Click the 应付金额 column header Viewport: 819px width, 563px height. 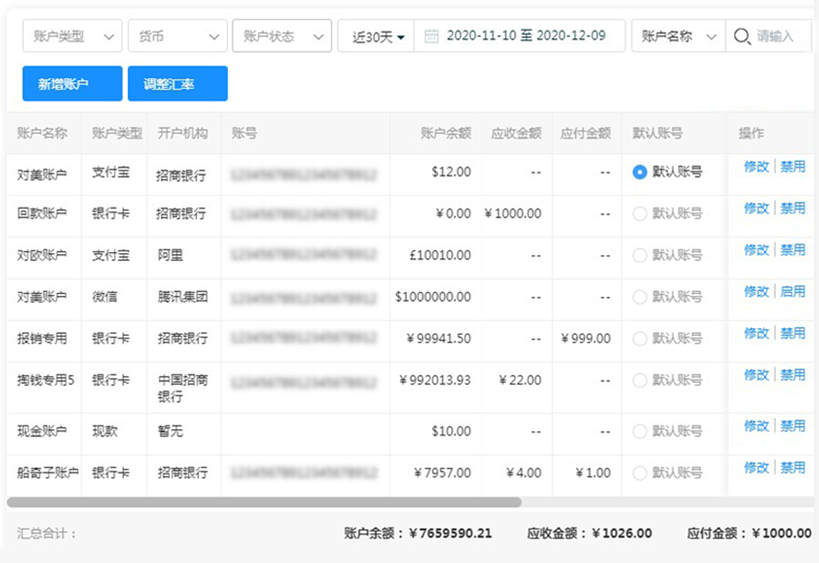coord(586,133)
